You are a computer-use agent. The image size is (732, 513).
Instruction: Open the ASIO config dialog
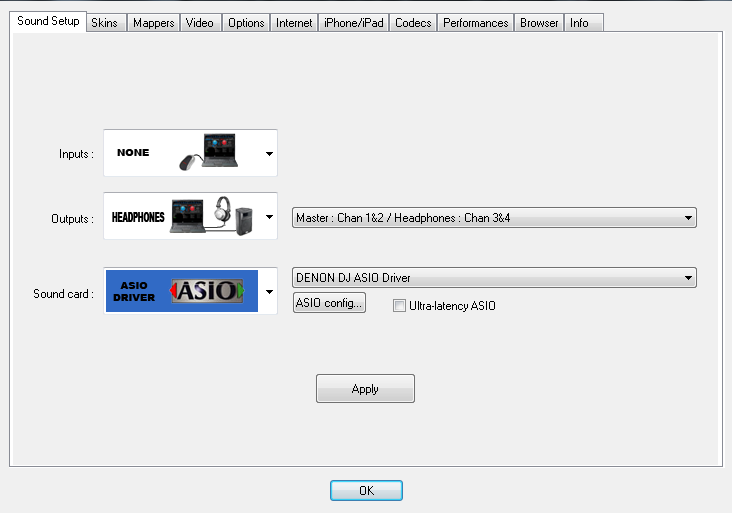click(329, 302)
